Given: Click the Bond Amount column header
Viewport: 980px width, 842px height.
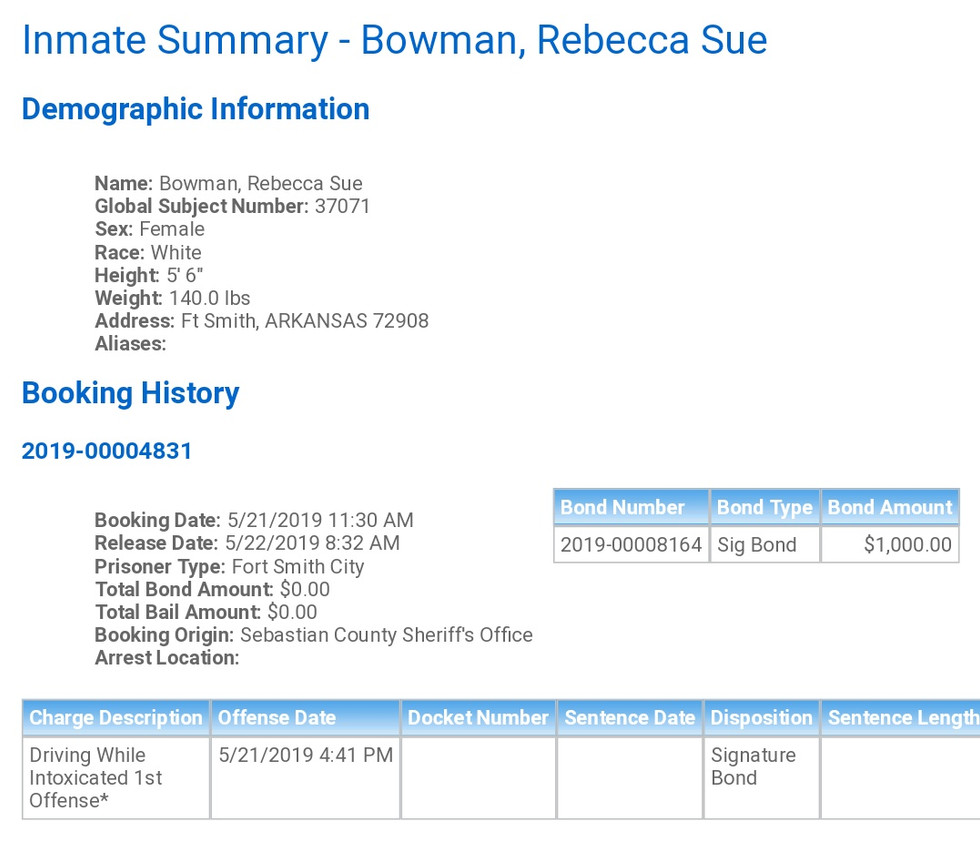Looking at the screenshot, I should [889, 507].
